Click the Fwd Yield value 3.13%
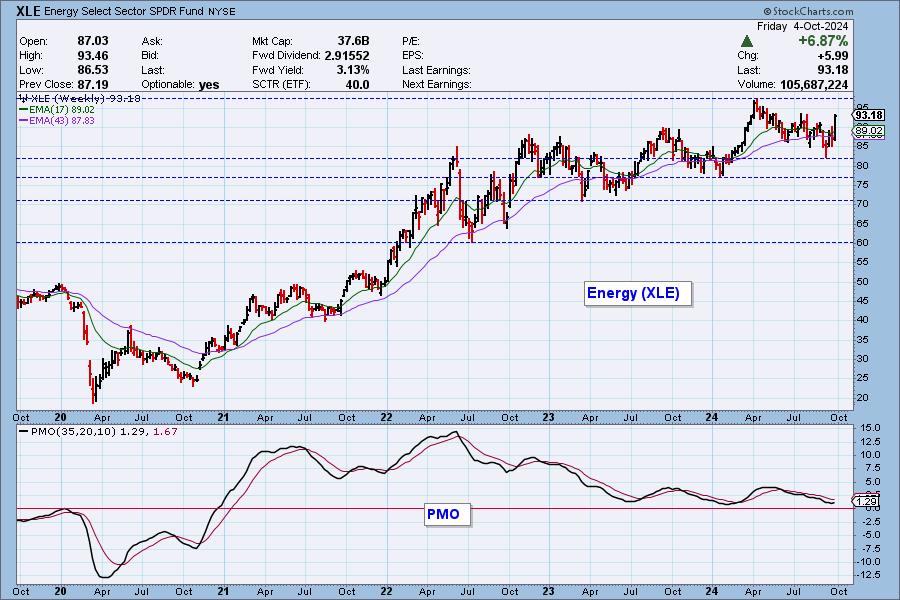This screenshot has height=600, width=900. tap(353, 70)
